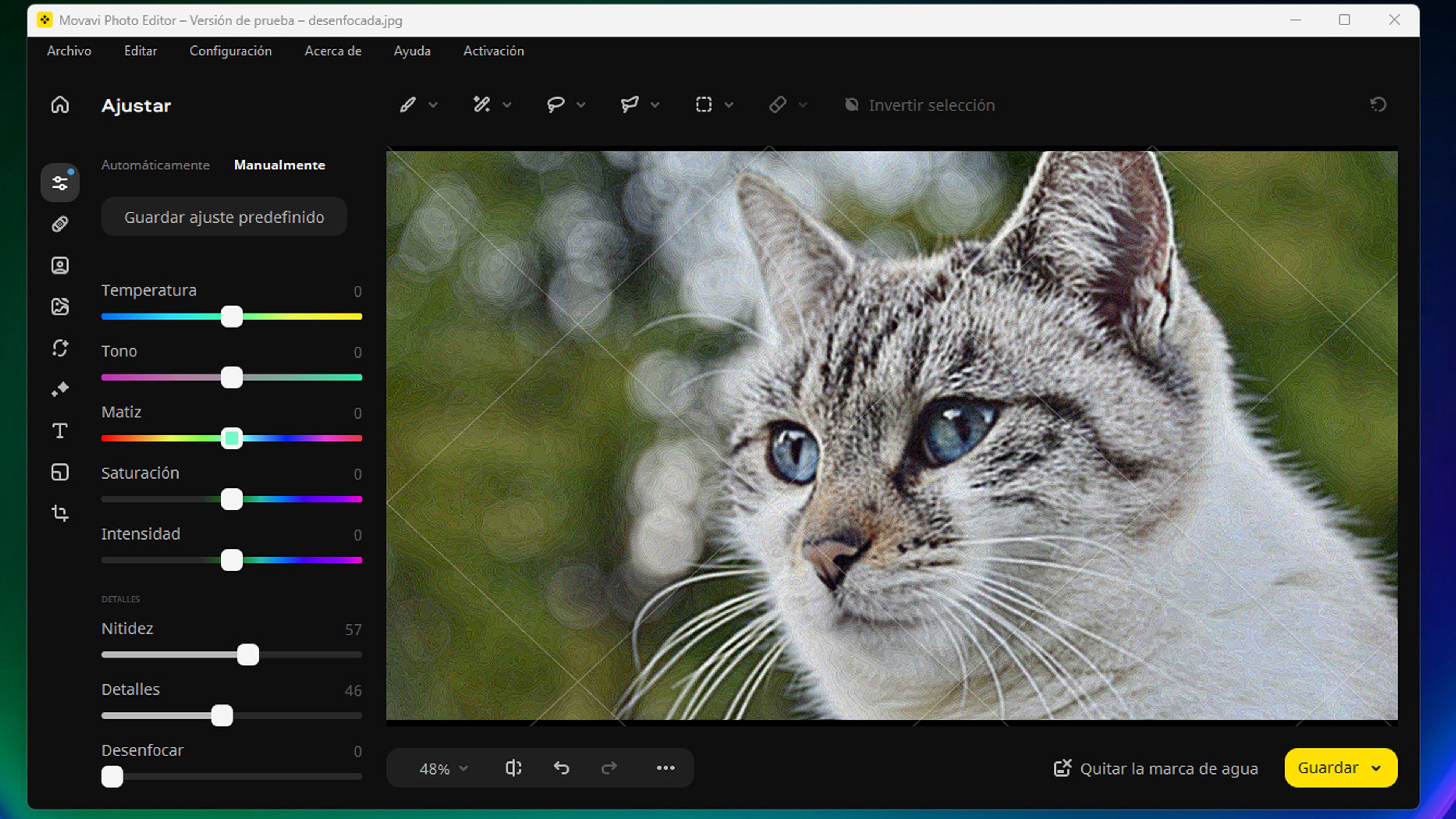This screenshot has height=819, width=1456.
Task: Click the cat photo in the canvas
Action: [x=892, y=435]
